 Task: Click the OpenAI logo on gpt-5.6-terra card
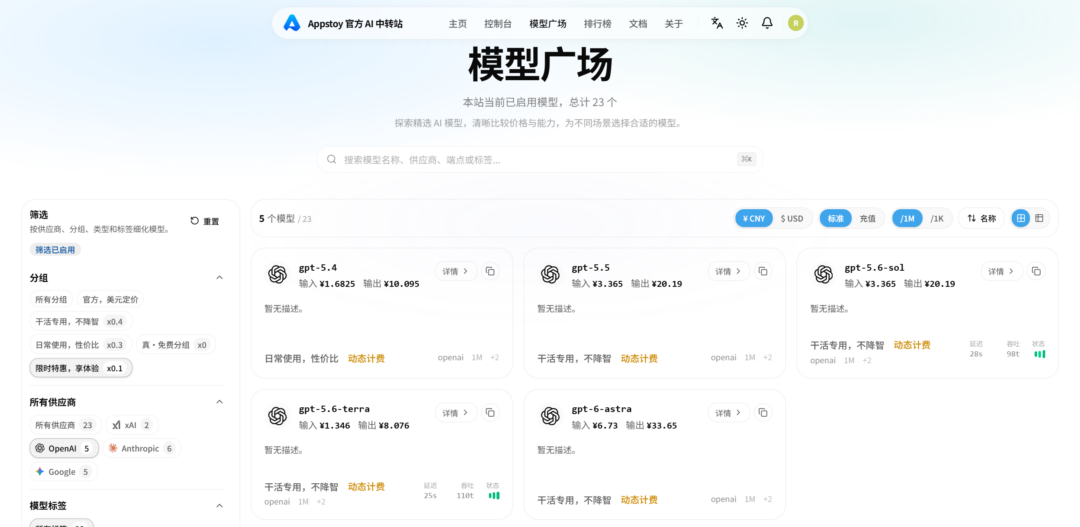[x=278, y=415]
